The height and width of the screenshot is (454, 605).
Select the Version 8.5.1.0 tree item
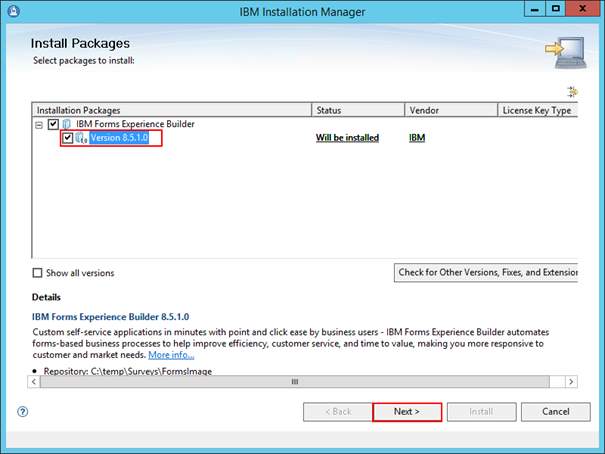[119, 138]
